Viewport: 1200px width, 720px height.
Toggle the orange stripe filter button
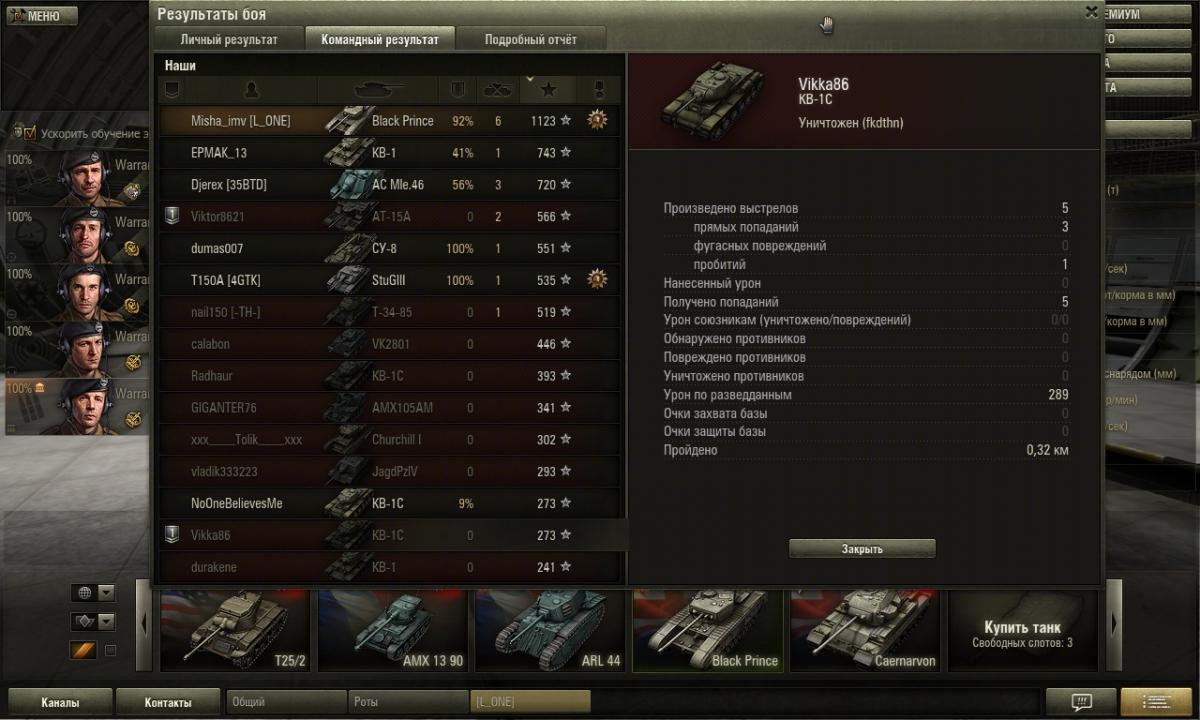[83, 651]
